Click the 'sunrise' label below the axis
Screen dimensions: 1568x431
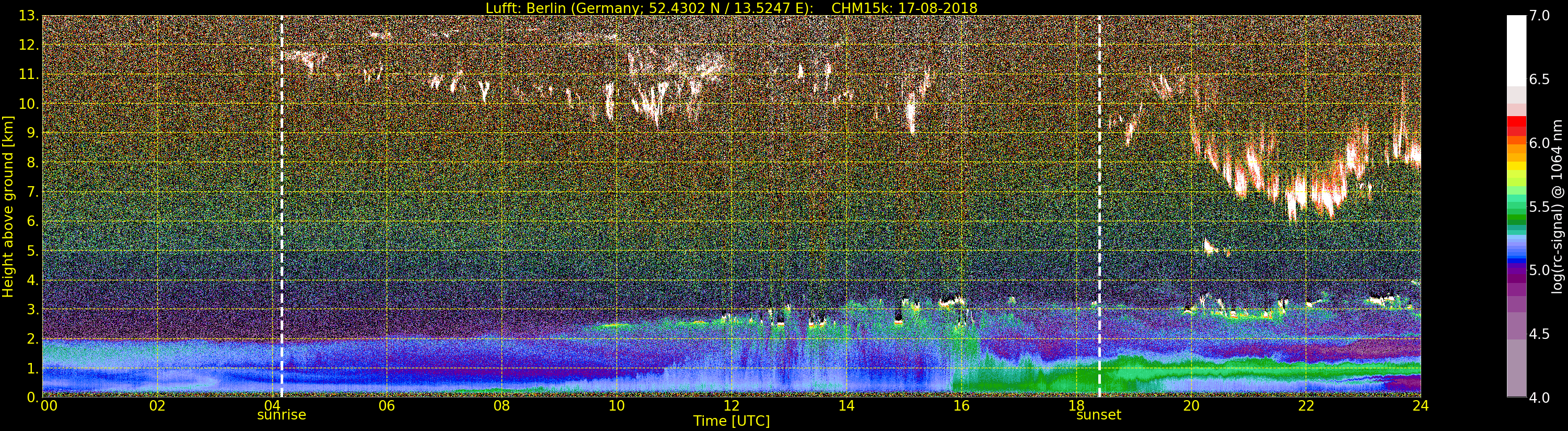pyautogui.click(x=281, y=415)
